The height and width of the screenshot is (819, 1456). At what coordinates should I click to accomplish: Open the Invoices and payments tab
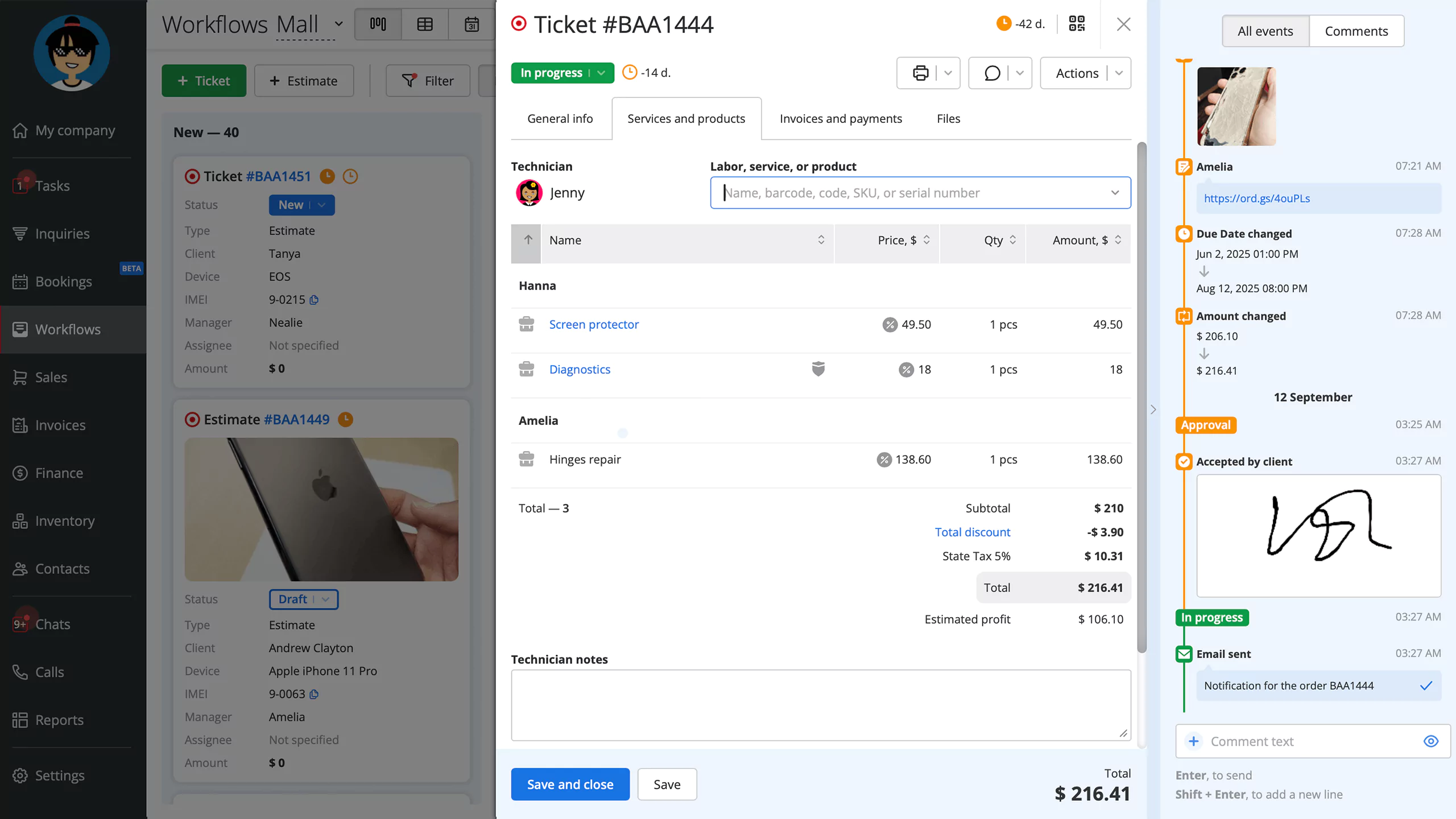tap(840, 119)
